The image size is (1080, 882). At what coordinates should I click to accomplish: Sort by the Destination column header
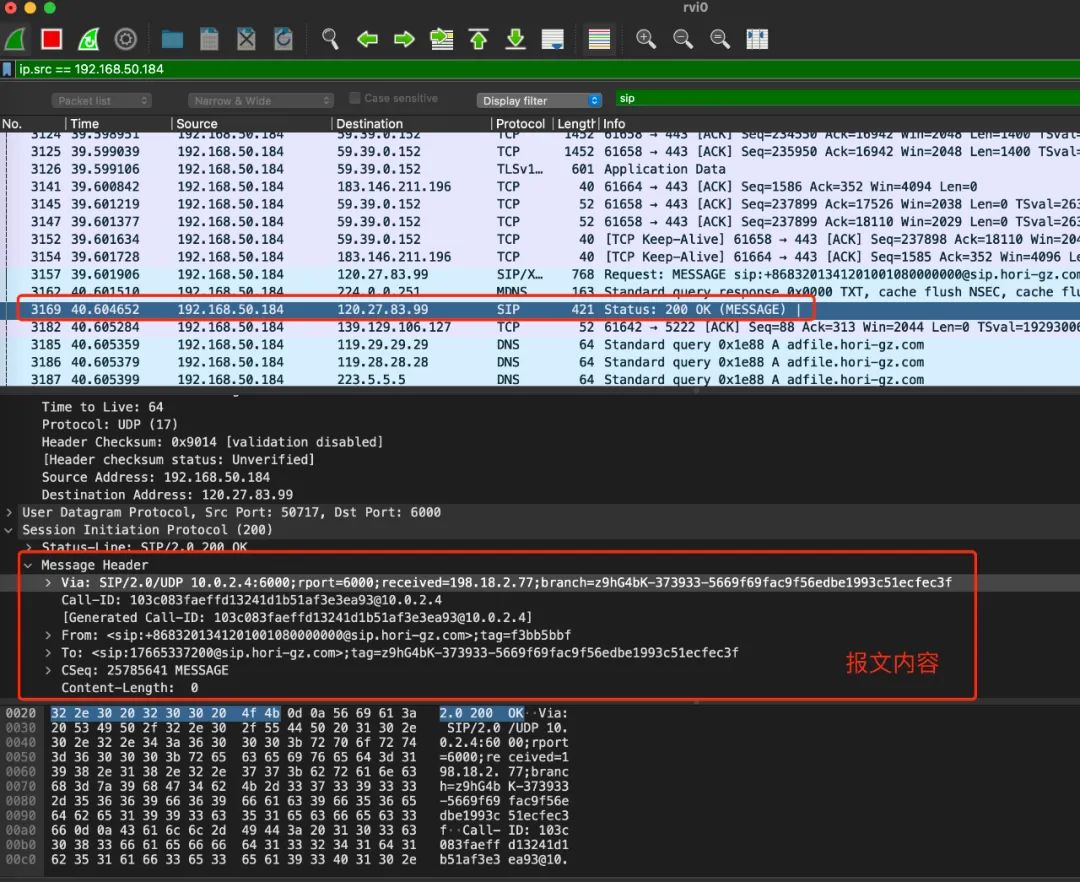411,124
